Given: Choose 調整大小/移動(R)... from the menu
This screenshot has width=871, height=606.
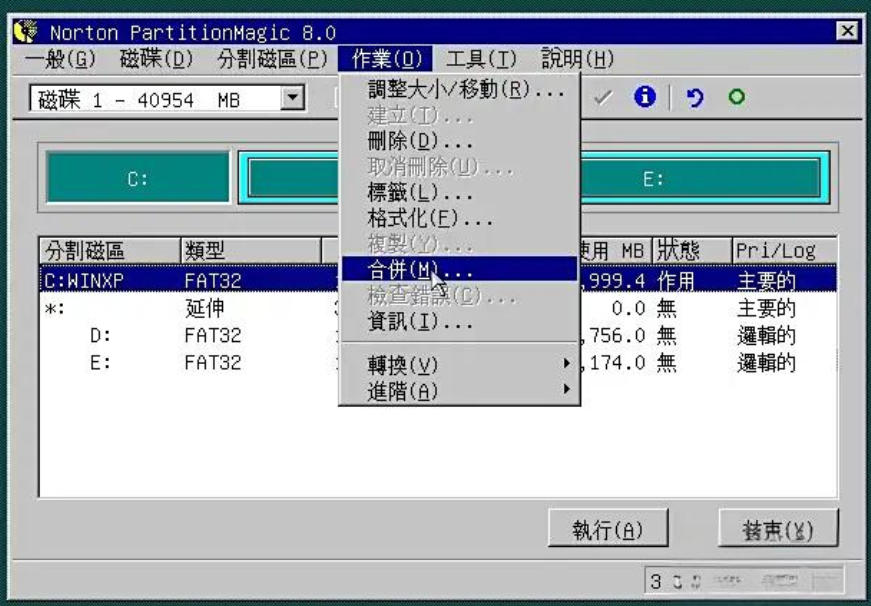Looking at the screenshot, I should point(459,89).
